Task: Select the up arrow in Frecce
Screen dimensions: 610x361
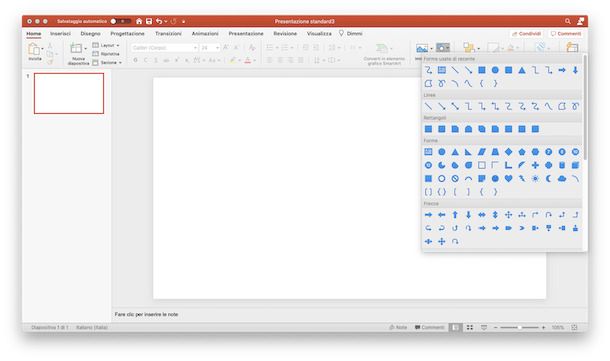Action: (x=455, y=215)
